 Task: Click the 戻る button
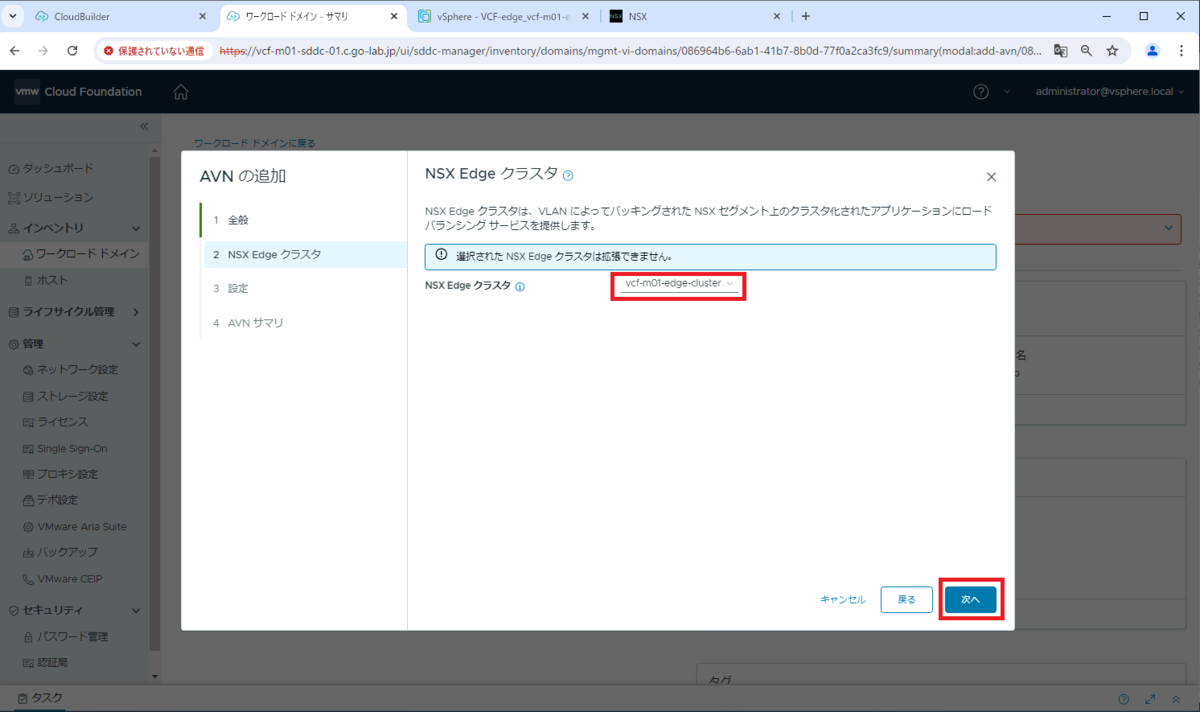(x=906, y=599)
